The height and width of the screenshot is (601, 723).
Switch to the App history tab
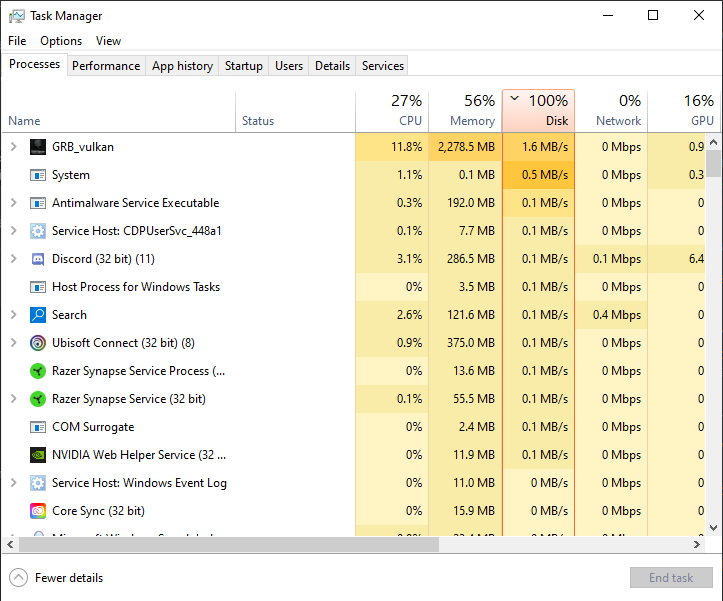pyautogui.click(x=183, y=66)
